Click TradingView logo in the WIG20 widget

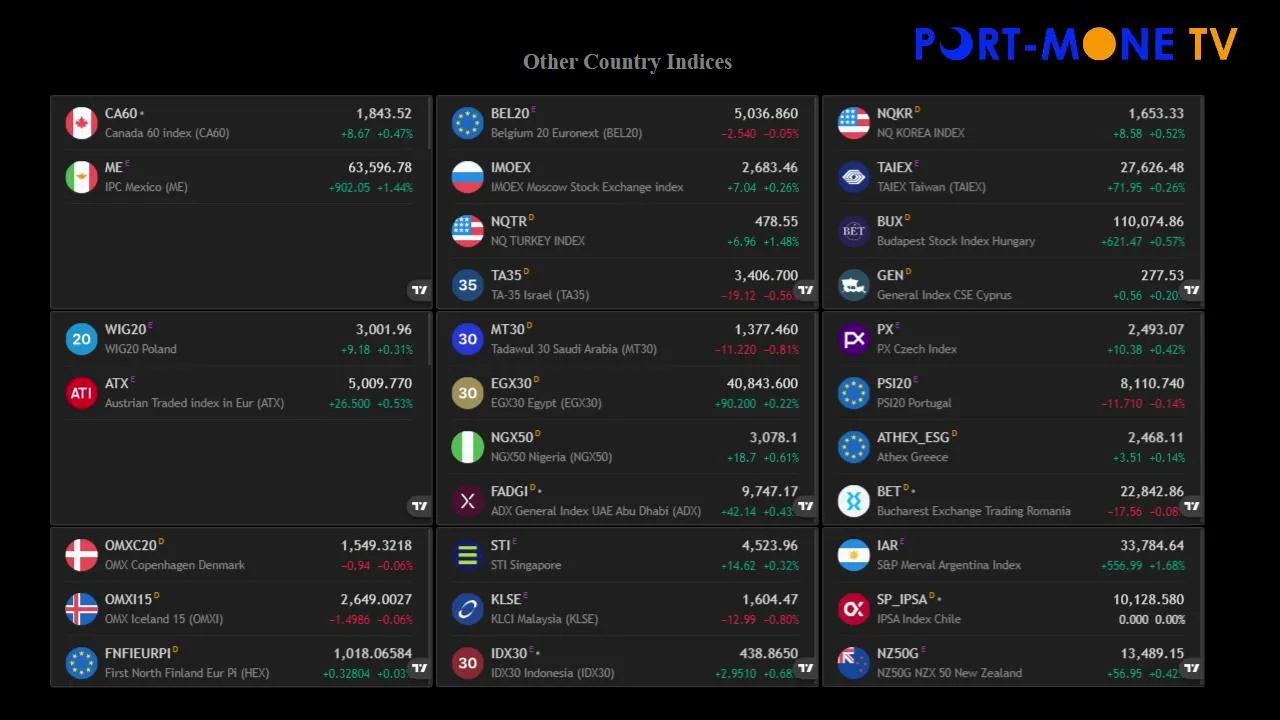(419, 506)
